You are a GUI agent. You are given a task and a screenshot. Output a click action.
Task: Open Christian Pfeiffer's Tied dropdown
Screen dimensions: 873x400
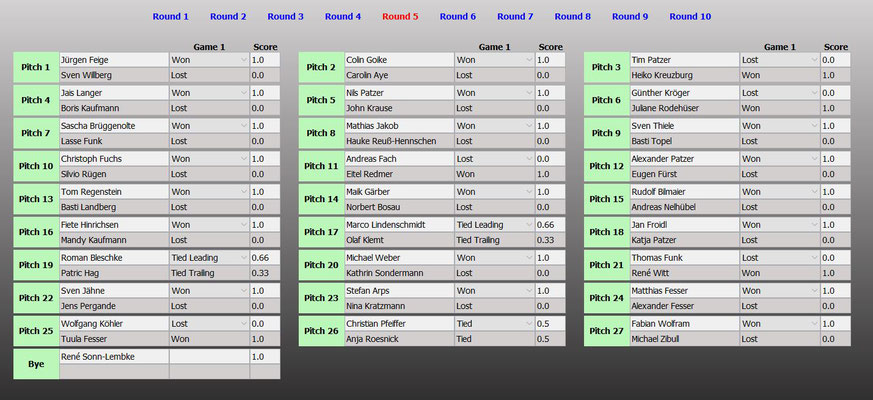pyautogui.click(x=495, y=324)
